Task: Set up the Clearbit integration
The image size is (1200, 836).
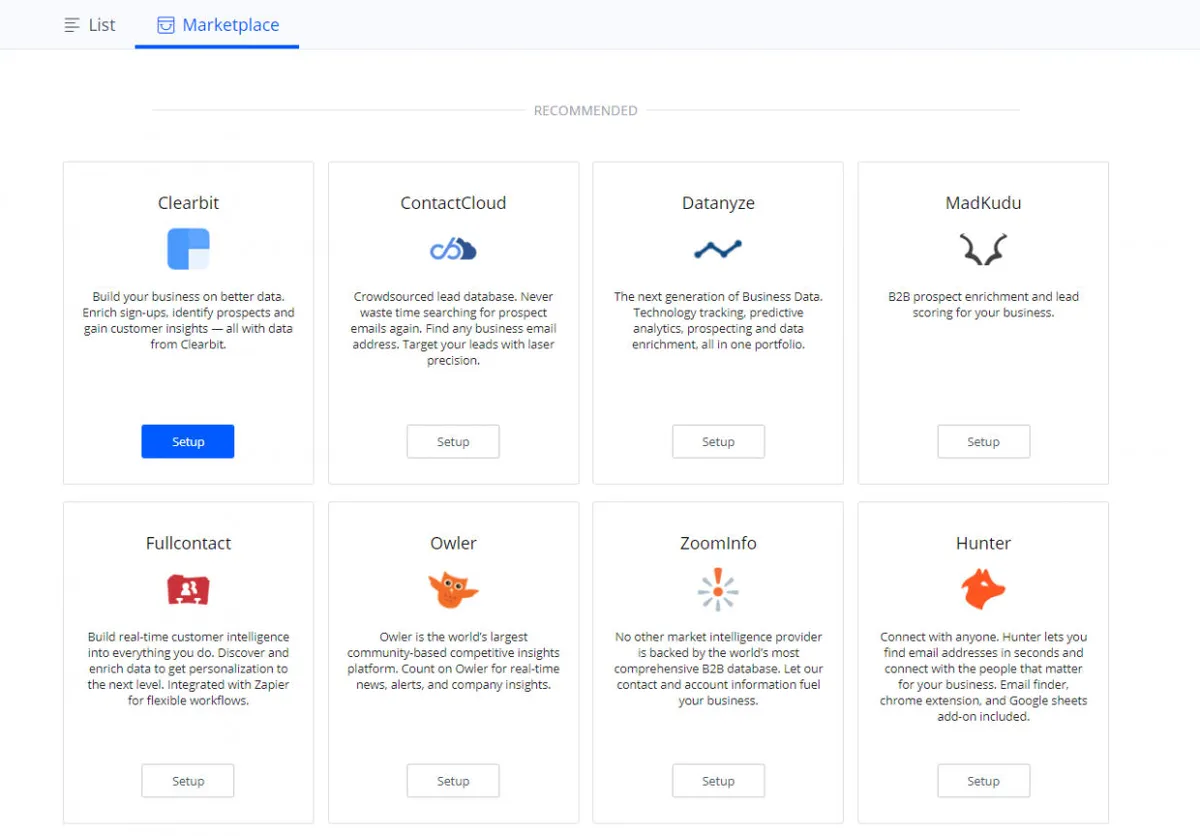Action: pyautogui.click(x=188, y=442)
